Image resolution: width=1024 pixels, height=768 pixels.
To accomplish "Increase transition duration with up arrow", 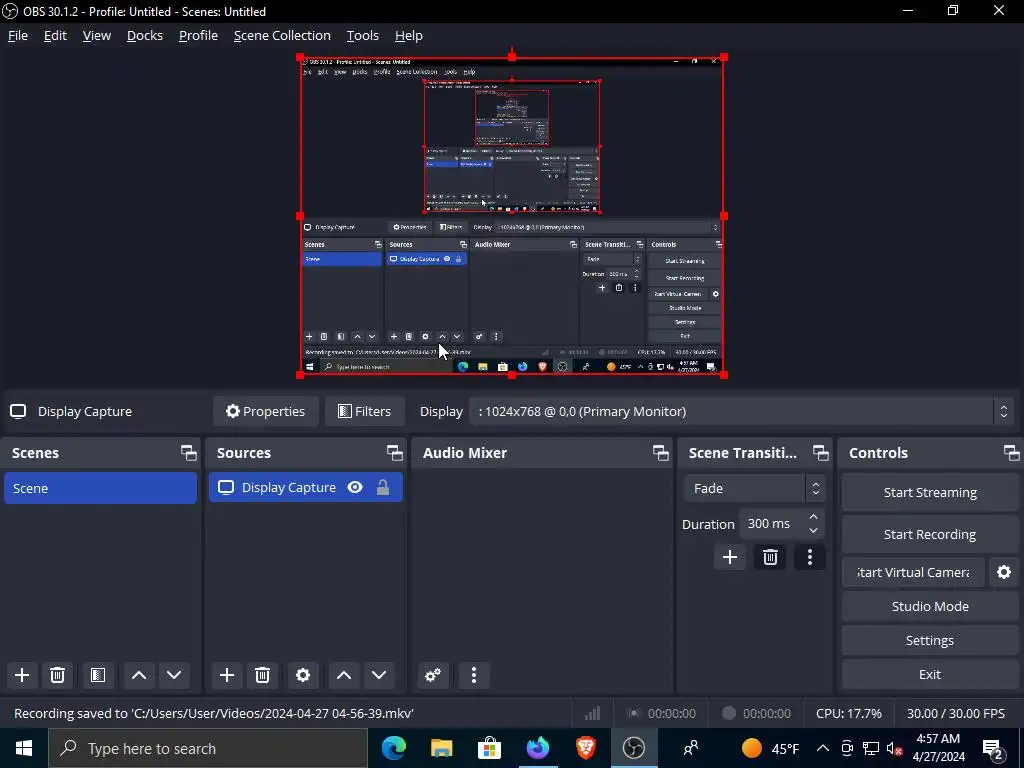I will click(813, 517).
